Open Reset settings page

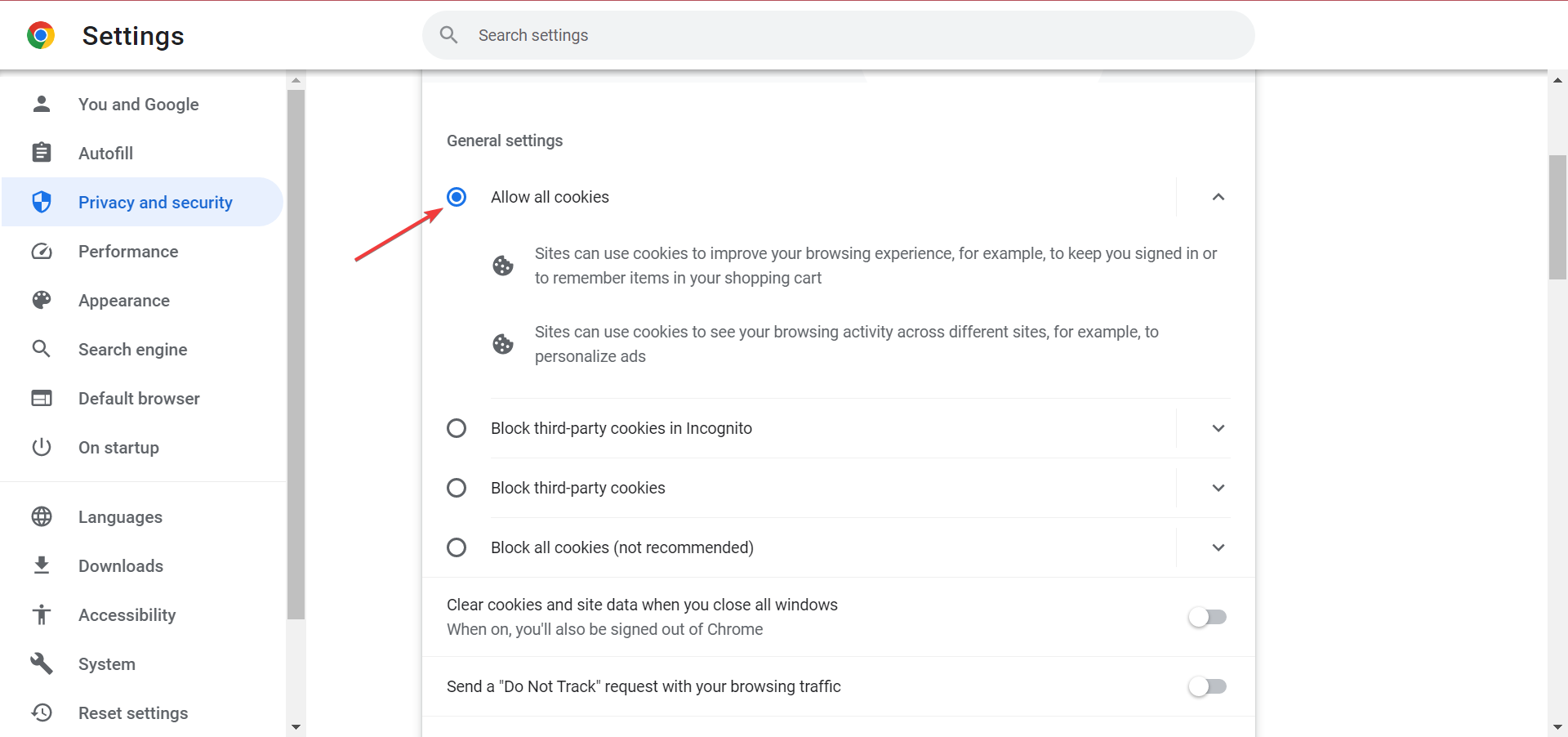click(133, 712)
